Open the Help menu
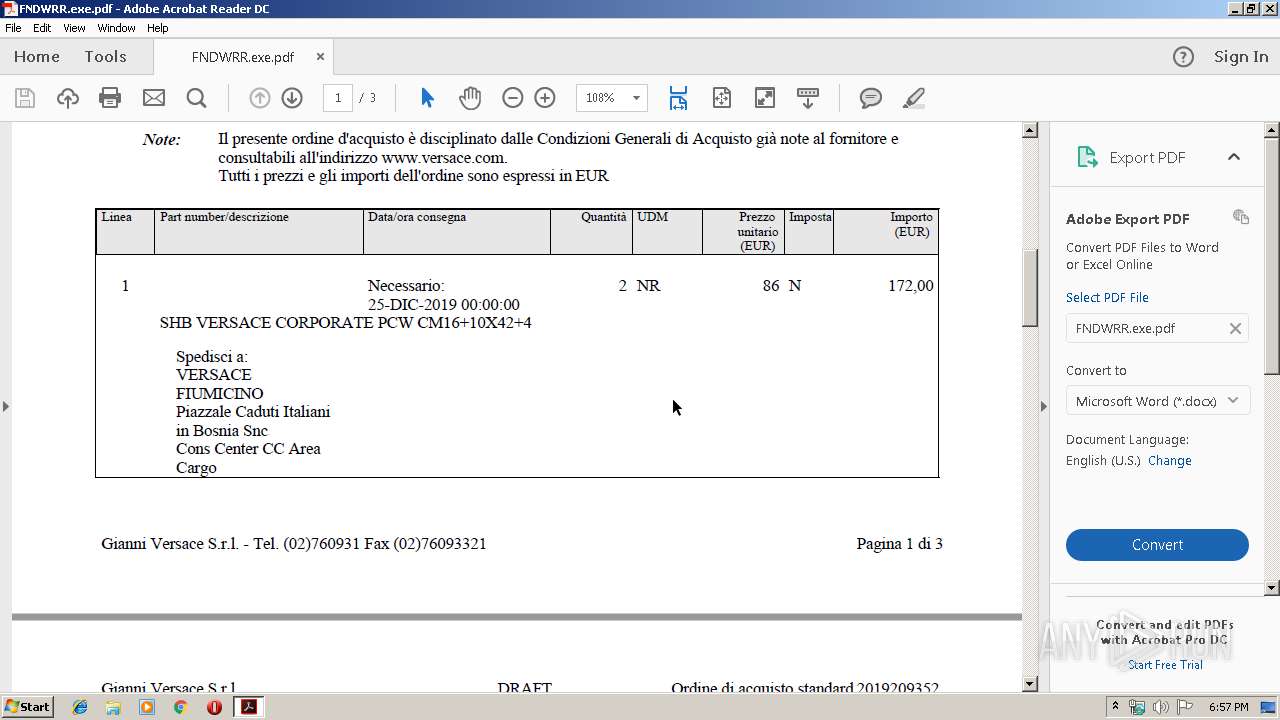The height and width of the screenshot is (720, 1280). (158, 28)
